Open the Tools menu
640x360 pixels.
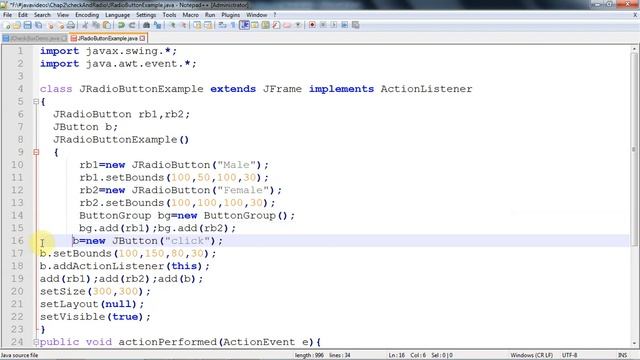[x=169, y=15]
